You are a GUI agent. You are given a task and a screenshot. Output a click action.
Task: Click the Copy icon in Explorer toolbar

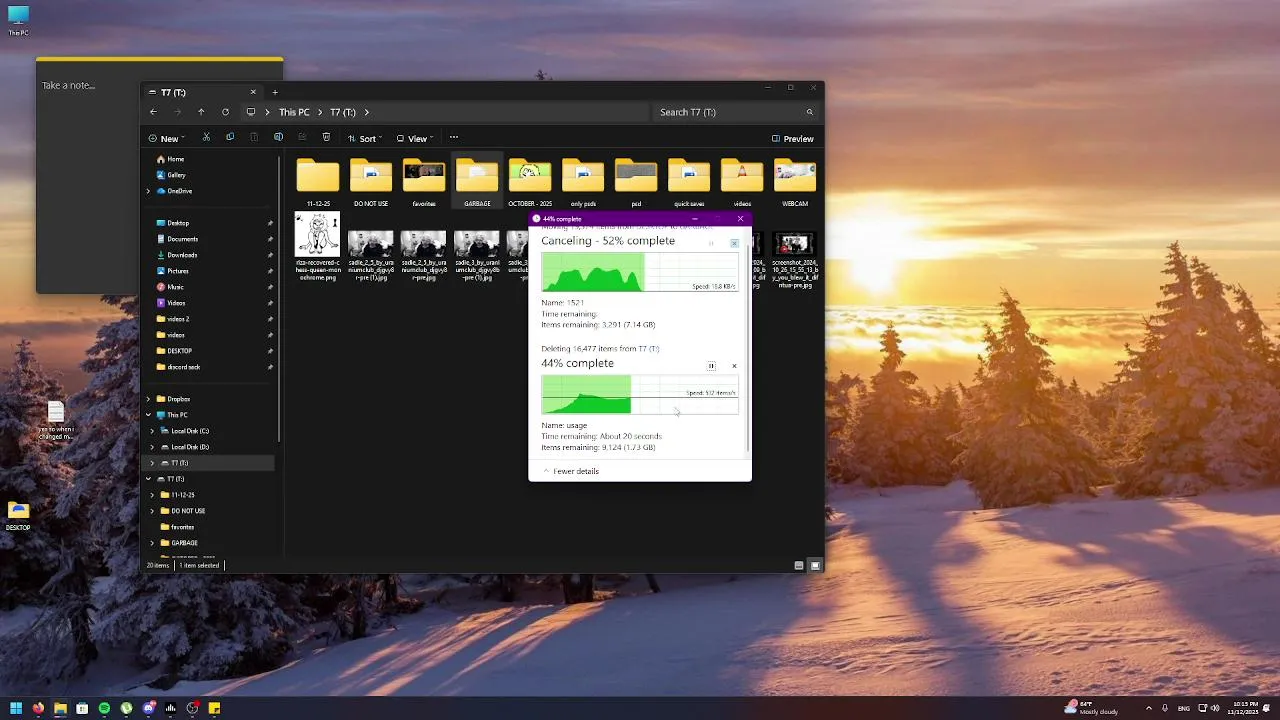tap(230, 138)
